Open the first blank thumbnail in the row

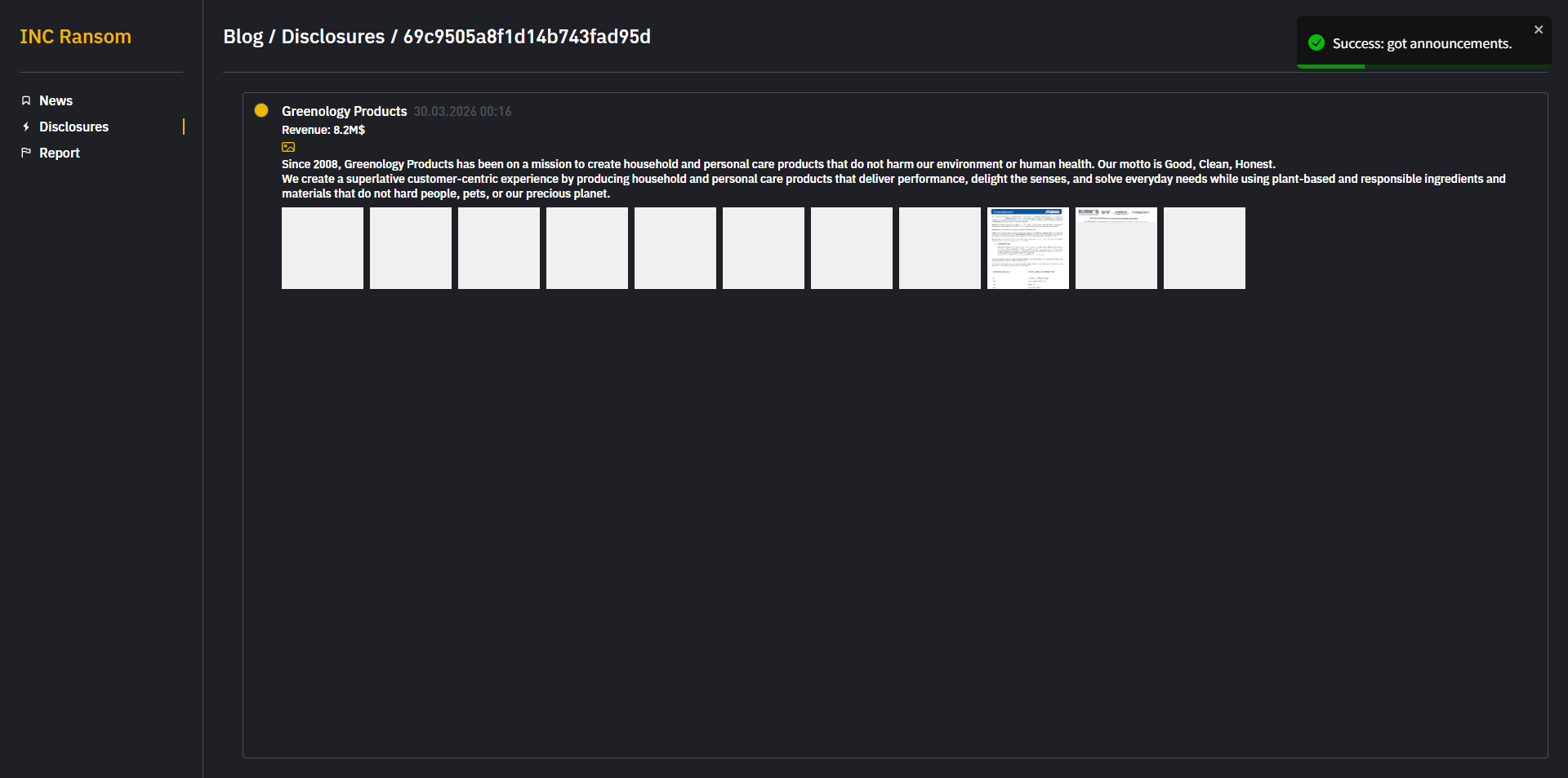tap(323, 248)
